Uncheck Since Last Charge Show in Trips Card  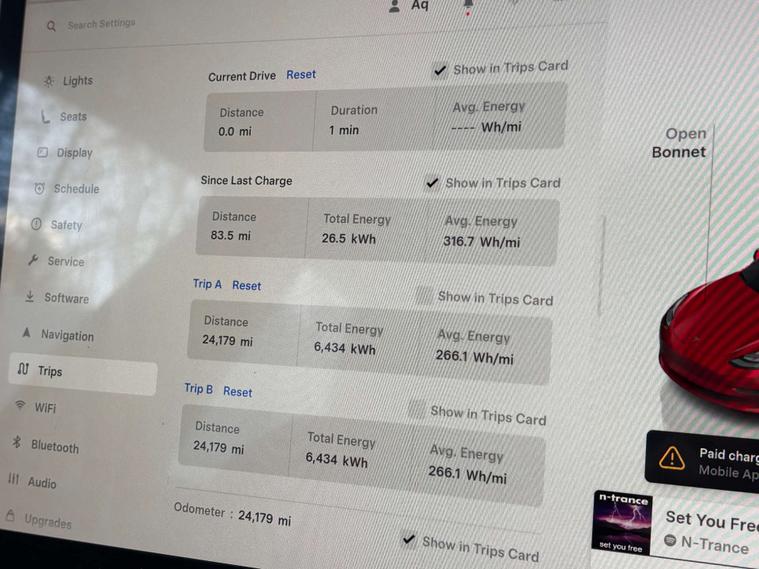432,183
